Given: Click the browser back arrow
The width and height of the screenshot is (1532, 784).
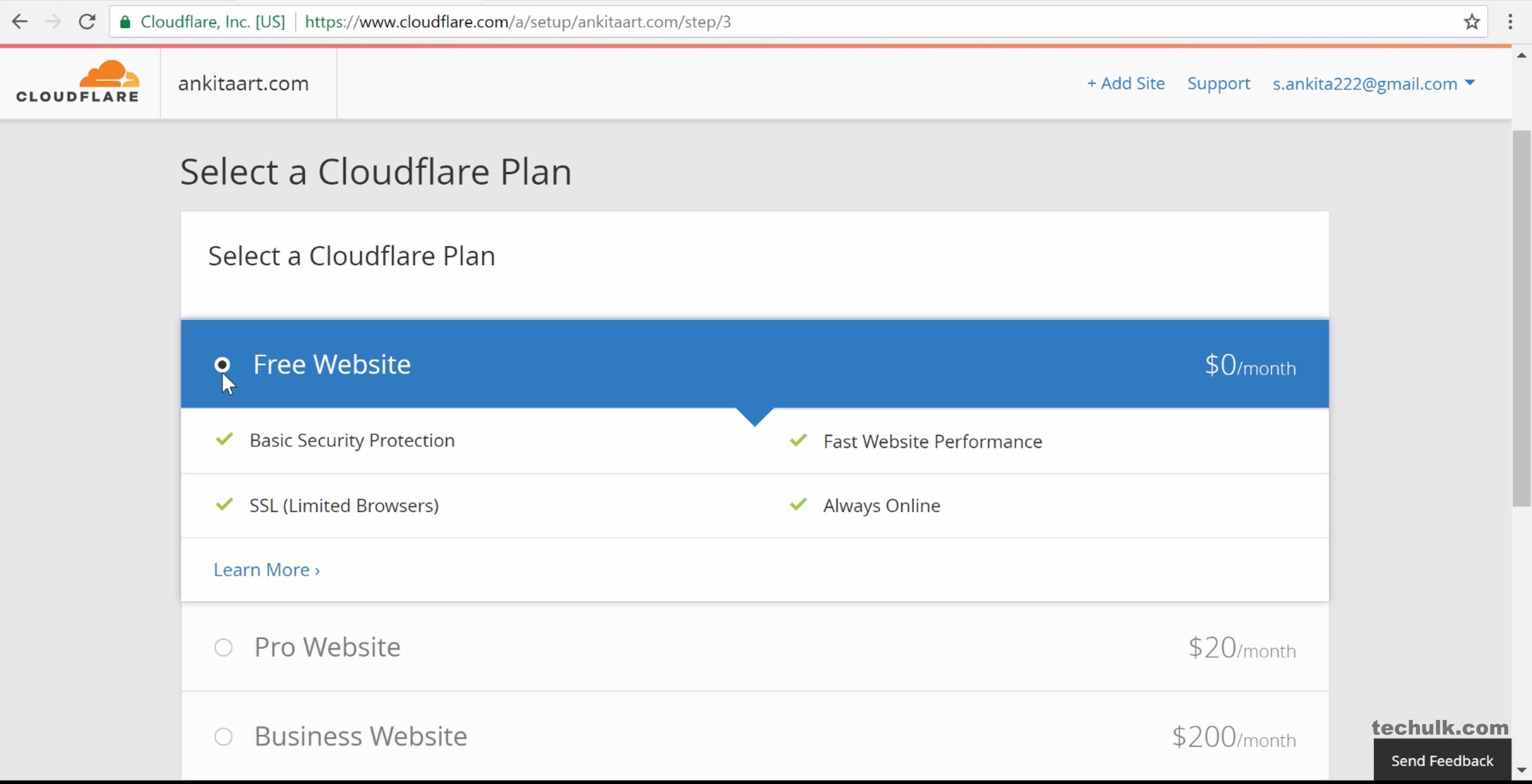Looking at the screenshot, I should click(x=20, y=22).
